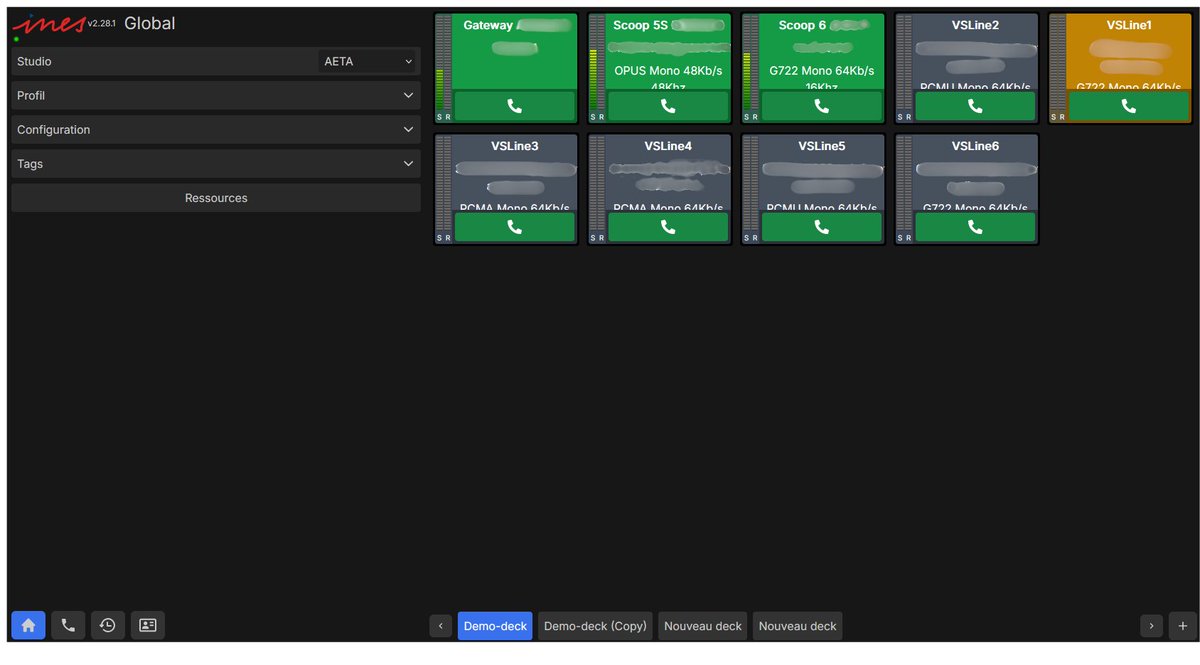The width and height of the screenshot is (1200, 665).
Task: Select the VSLine6 tile title
Action: pos(975,146)
